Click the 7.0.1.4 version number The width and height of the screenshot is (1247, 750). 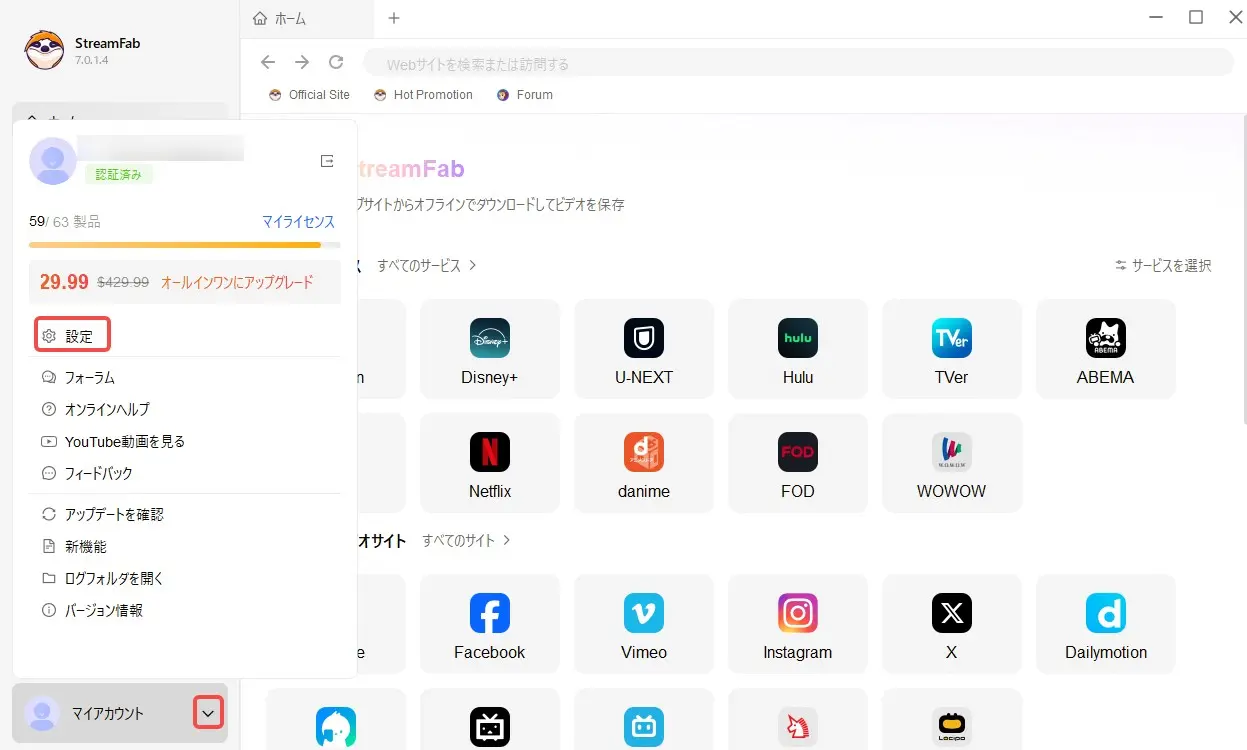pyautogui.click(x=91, y=61)
